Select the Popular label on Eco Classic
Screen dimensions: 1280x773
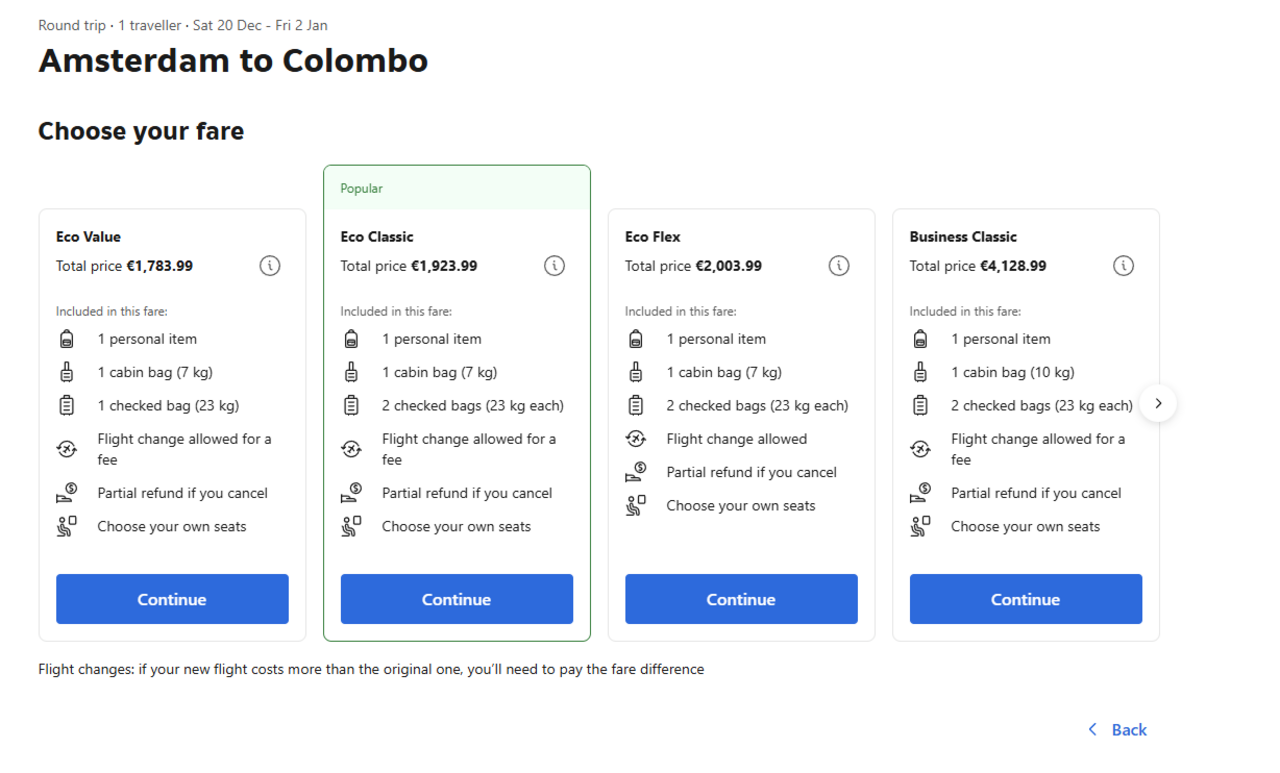coord(362,189)
